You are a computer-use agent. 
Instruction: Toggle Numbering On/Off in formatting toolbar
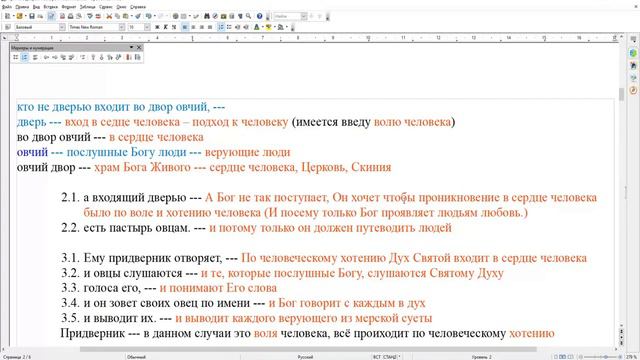(221, 27)
